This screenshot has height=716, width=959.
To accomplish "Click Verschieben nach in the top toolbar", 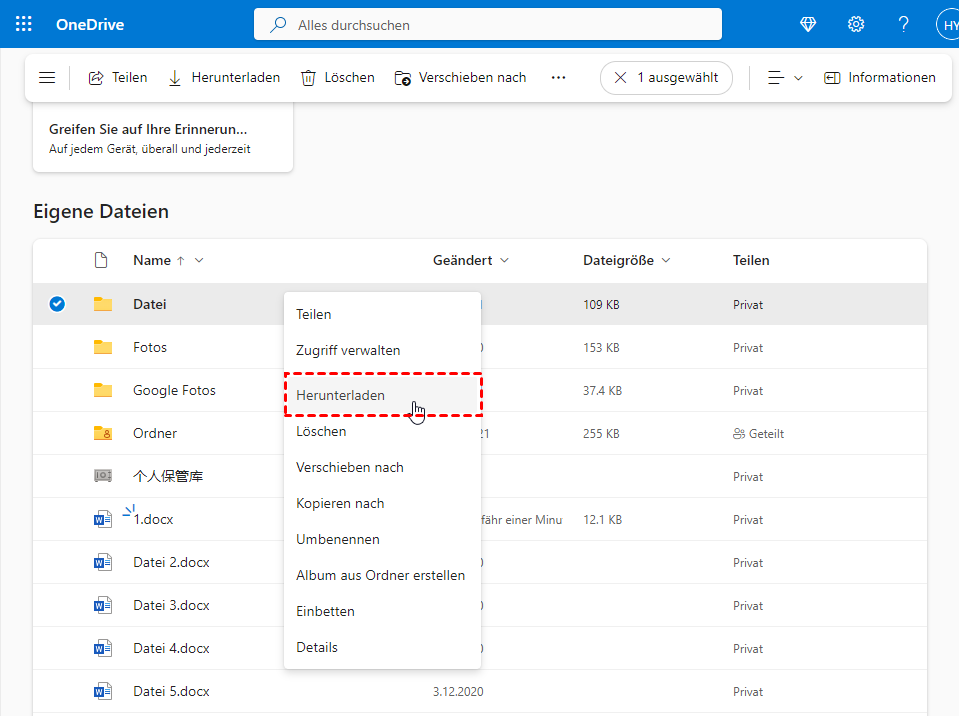I will coord(461,78).
